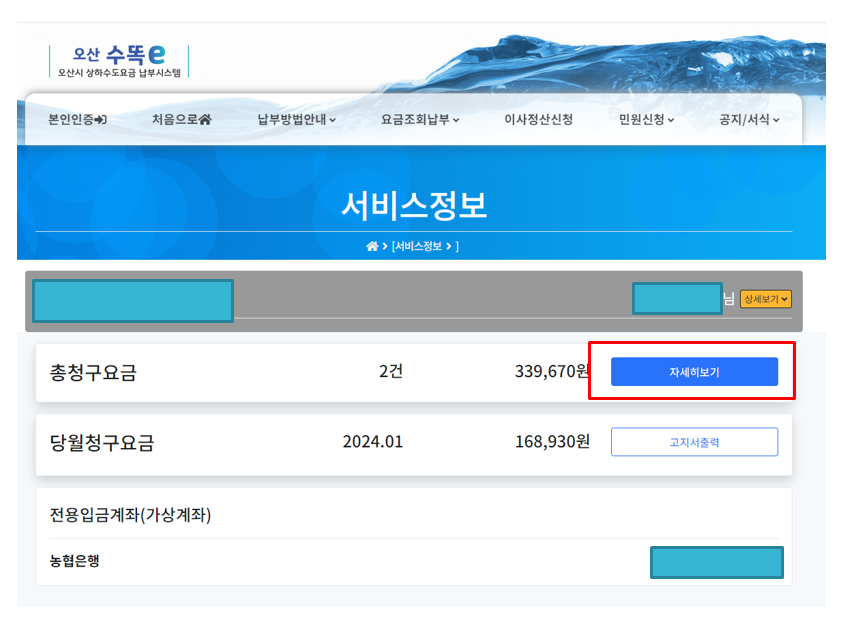Open the 납부방법안내 dropdown menu
Viewport: 853px width, 626px height.
[x=292, y=117]
